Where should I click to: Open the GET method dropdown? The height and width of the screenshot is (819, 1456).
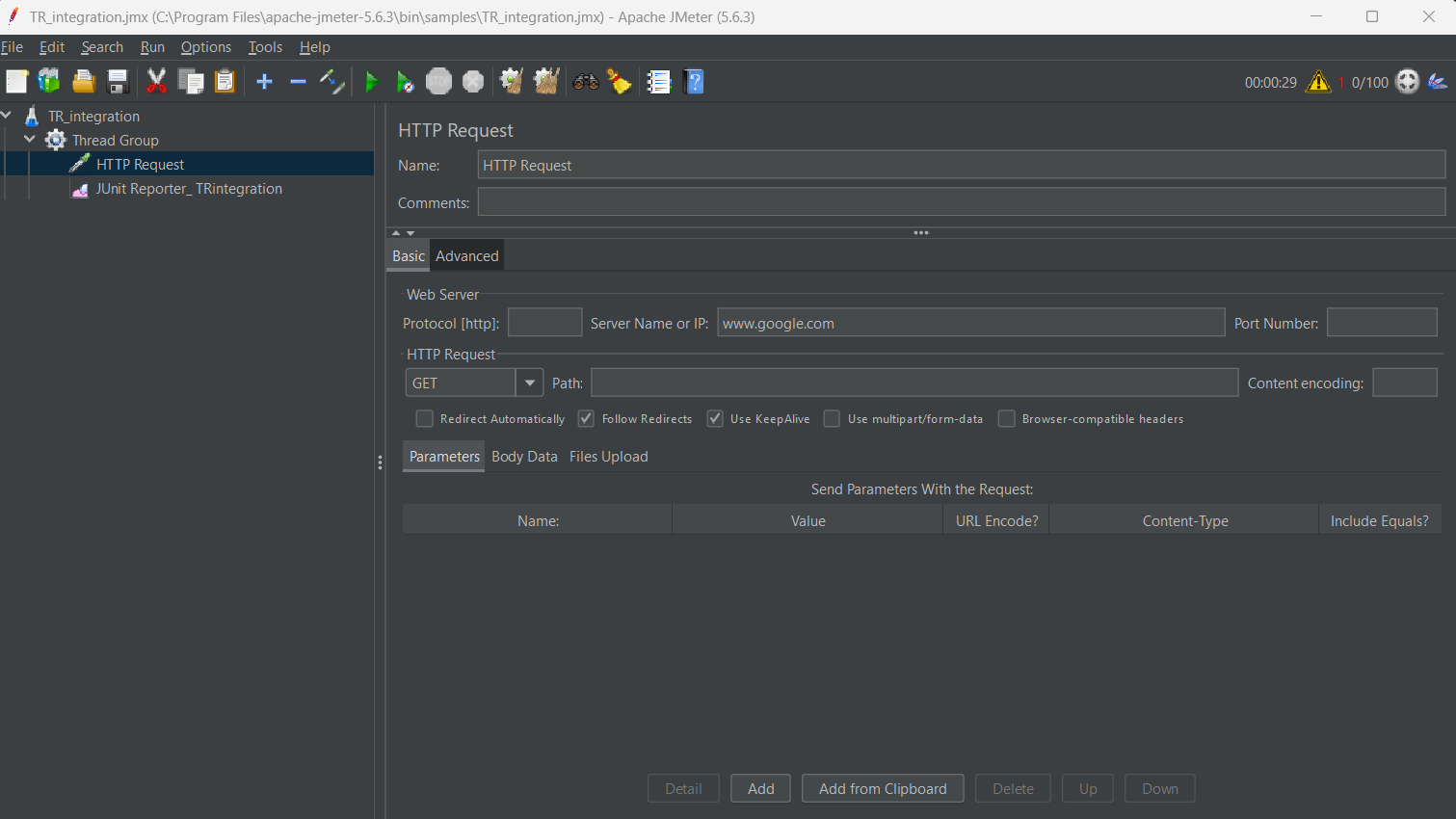click(529, 383)
